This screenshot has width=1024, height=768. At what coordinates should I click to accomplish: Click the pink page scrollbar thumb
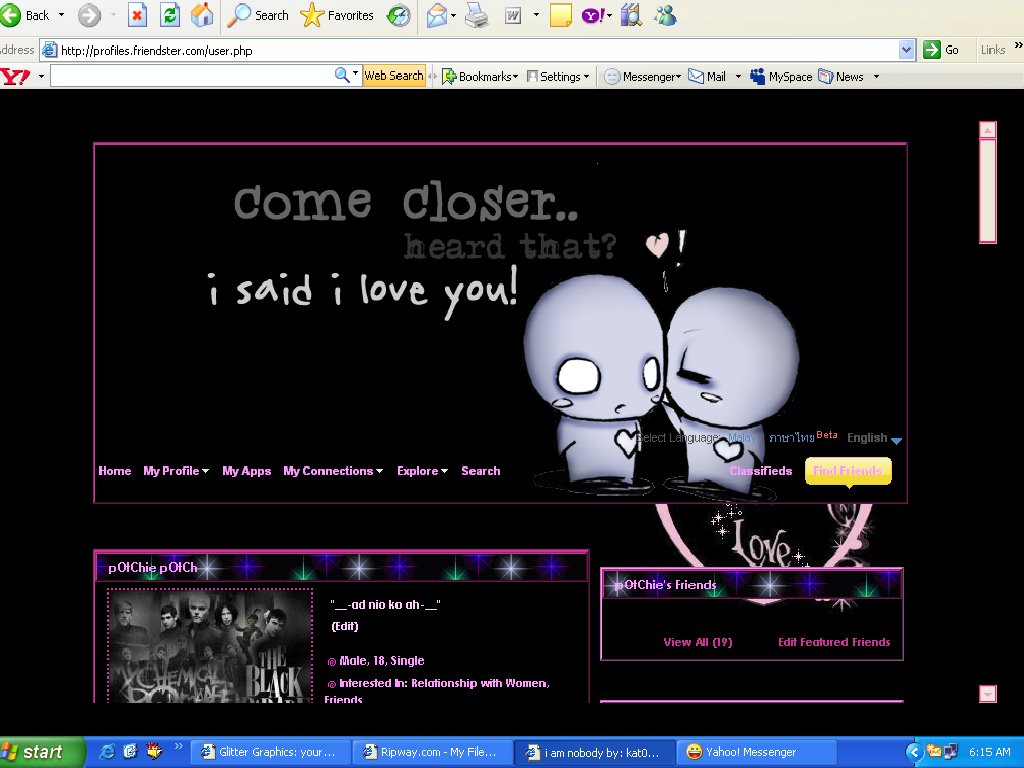point(987,190)
